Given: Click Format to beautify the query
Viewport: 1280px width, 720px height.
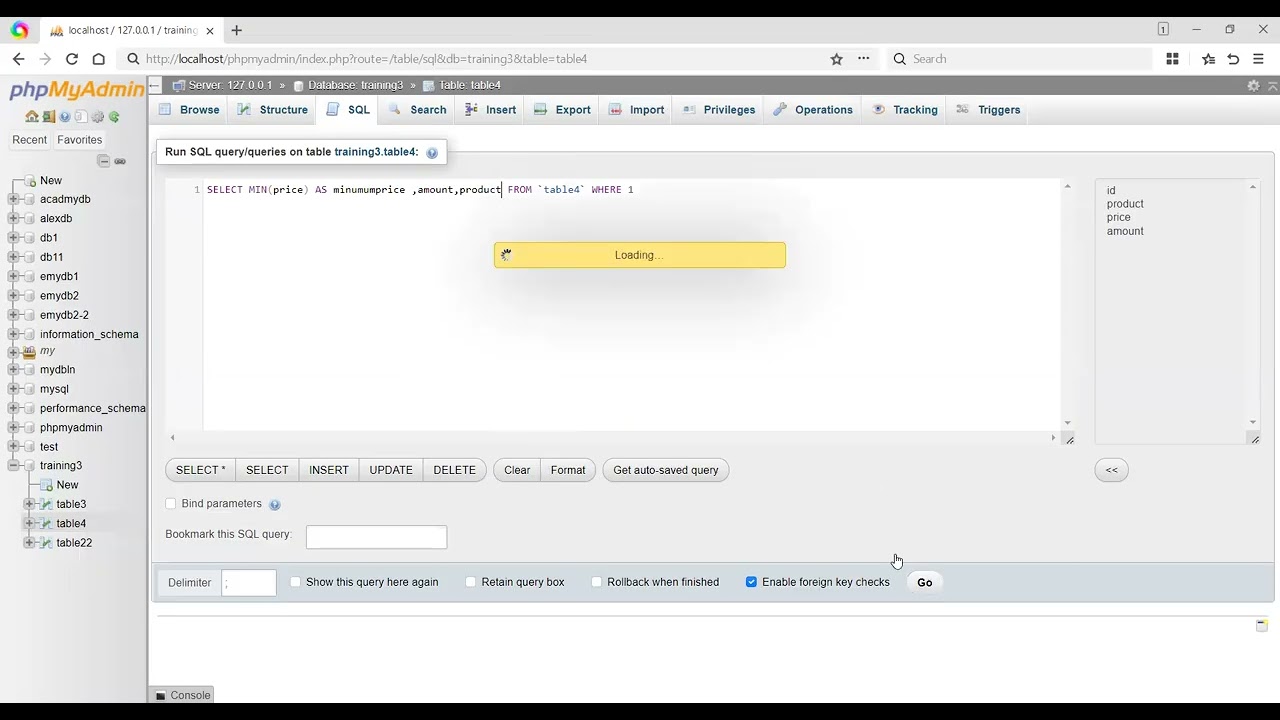Looking at the screenshot, I should point(568,470).
